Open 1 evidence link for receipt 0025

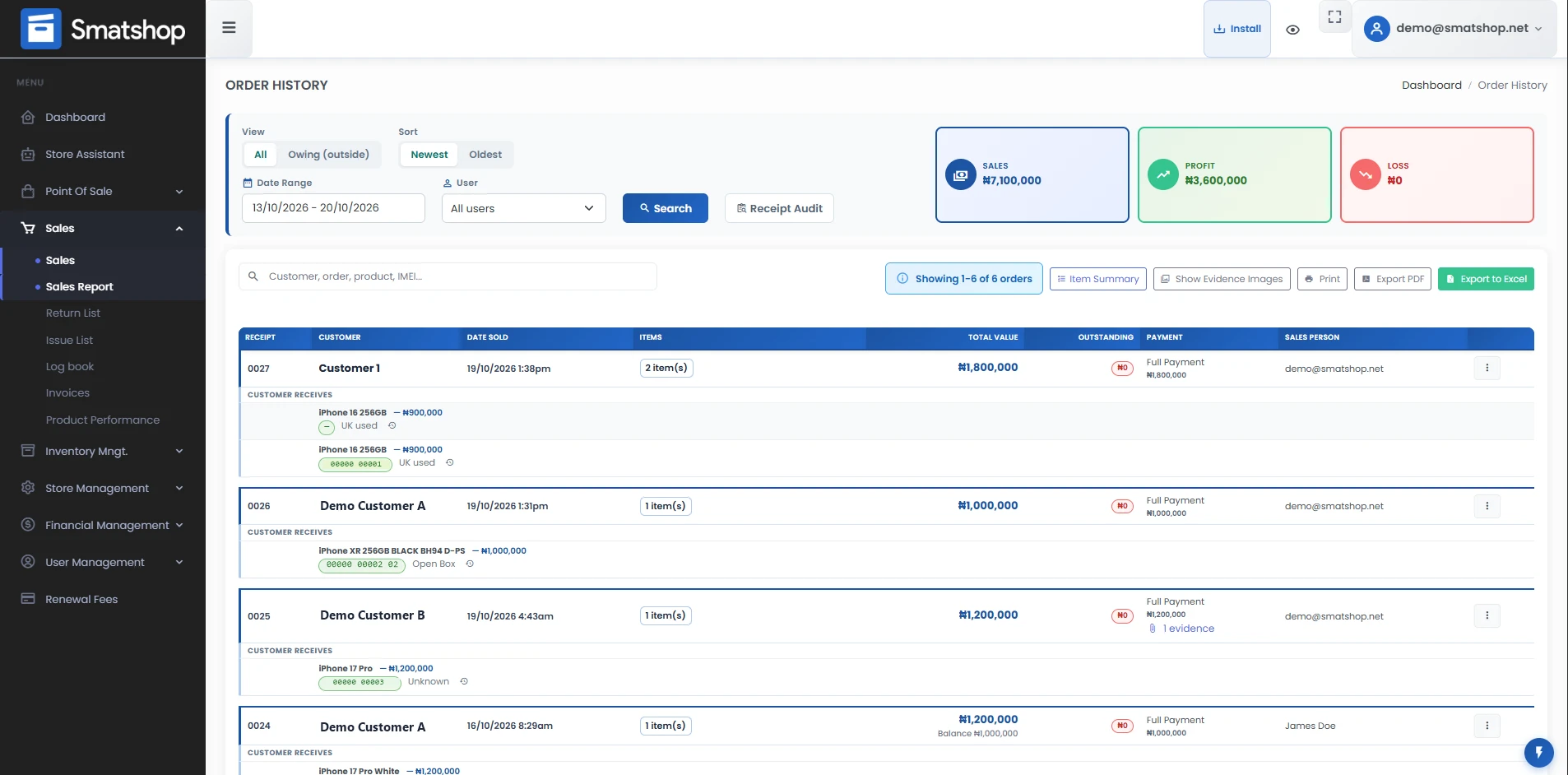coord(1182,629)
